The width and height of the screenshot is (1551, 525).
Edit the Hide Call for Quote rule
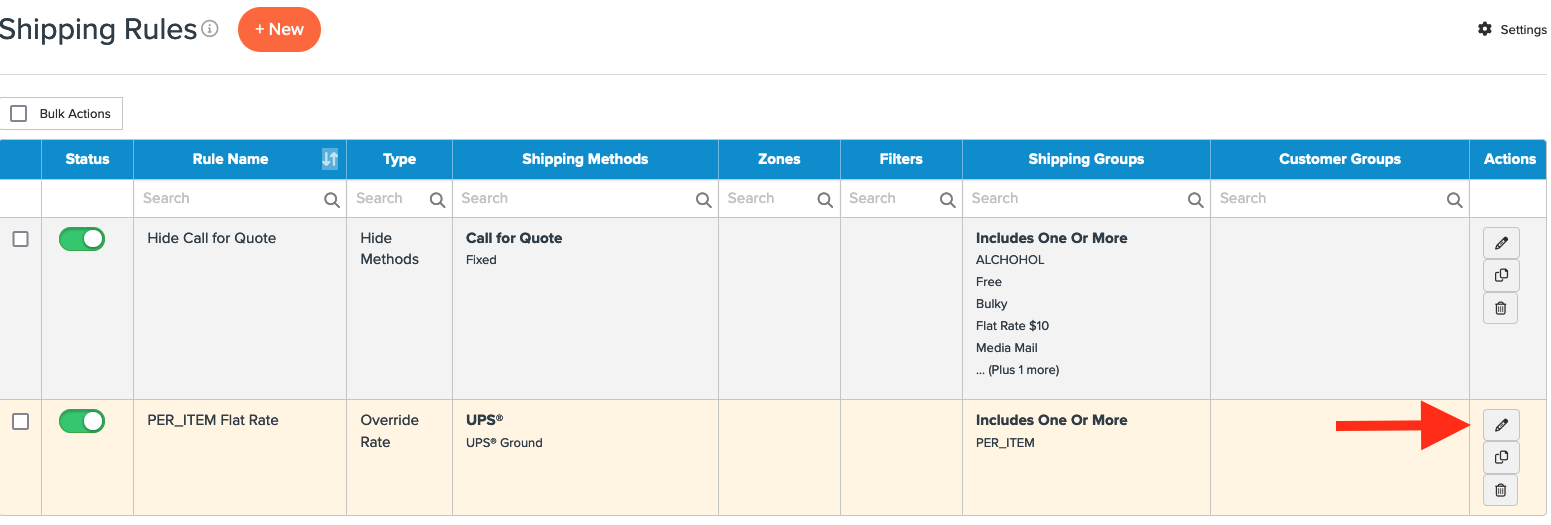pyautogui.click(x=1500, y=243)
